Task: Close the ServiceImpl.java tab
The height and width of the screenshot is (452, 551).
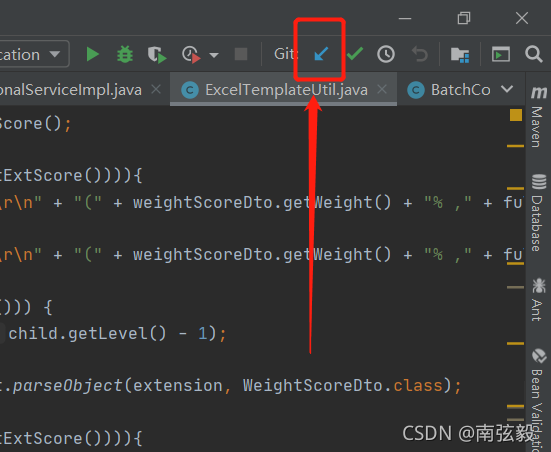Action: tap(156, 89)
